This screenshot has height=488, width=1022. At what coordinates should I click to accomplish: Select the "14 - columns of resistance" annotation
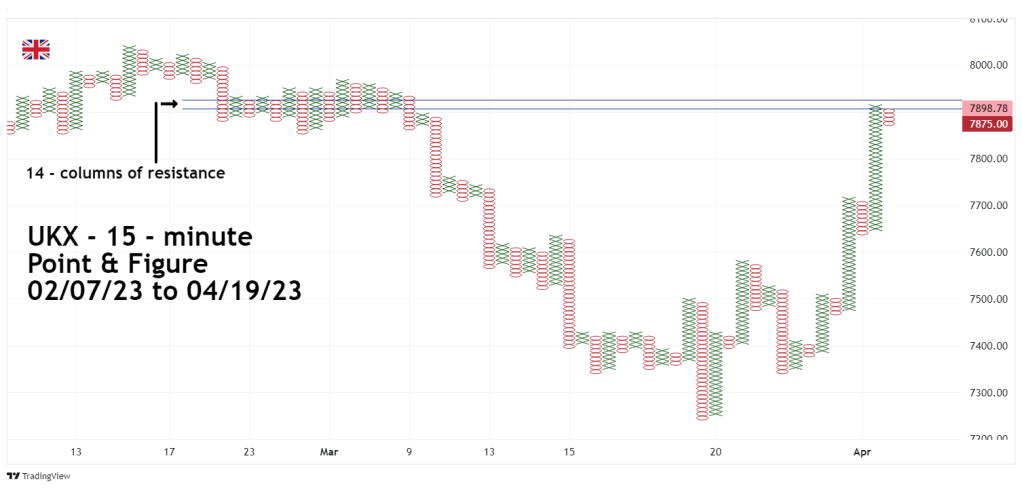126,173
